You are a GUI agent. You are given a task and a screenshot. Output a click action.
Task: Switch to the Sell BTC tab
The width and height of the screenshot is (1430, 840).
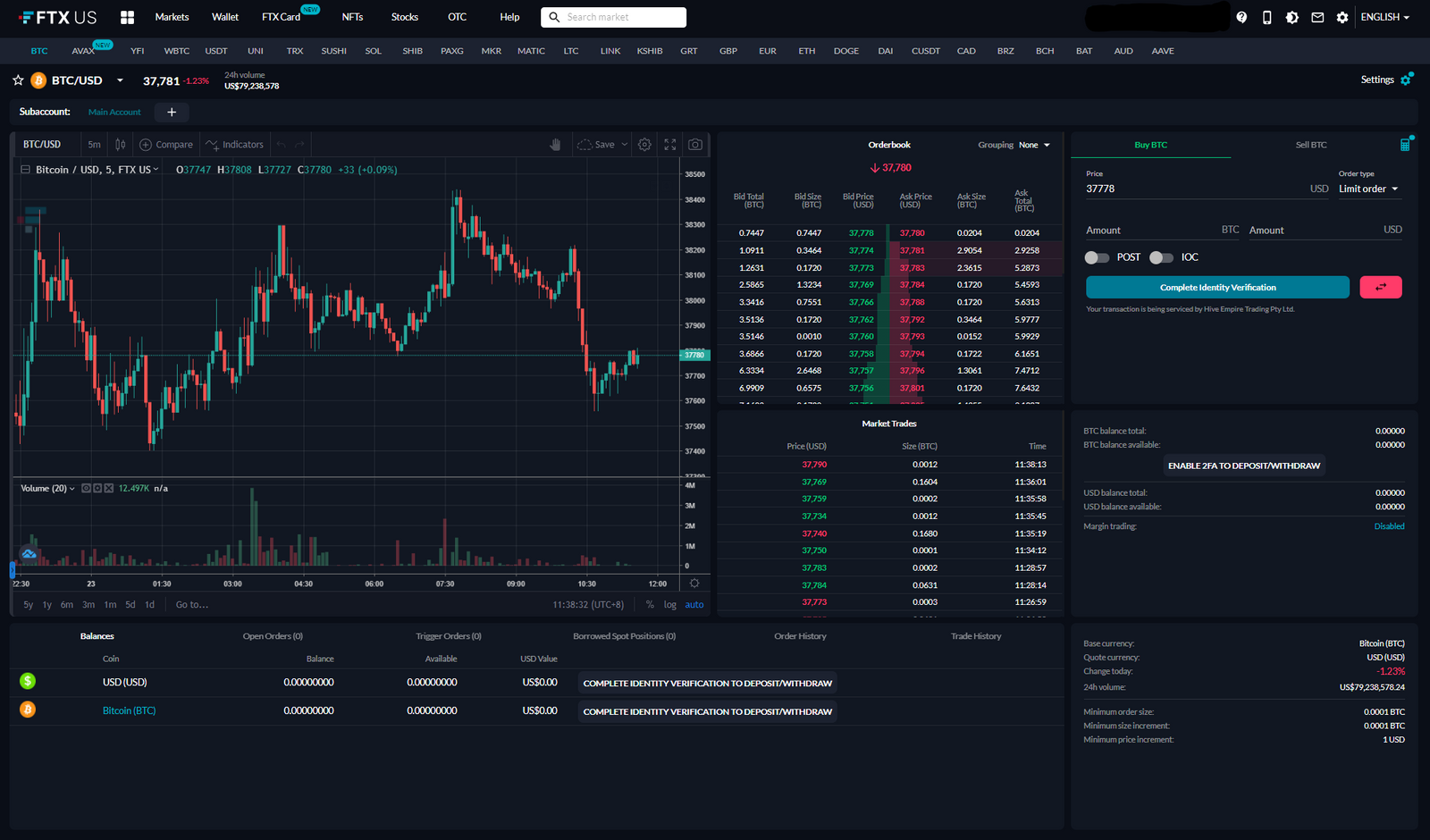point(1311,145)
